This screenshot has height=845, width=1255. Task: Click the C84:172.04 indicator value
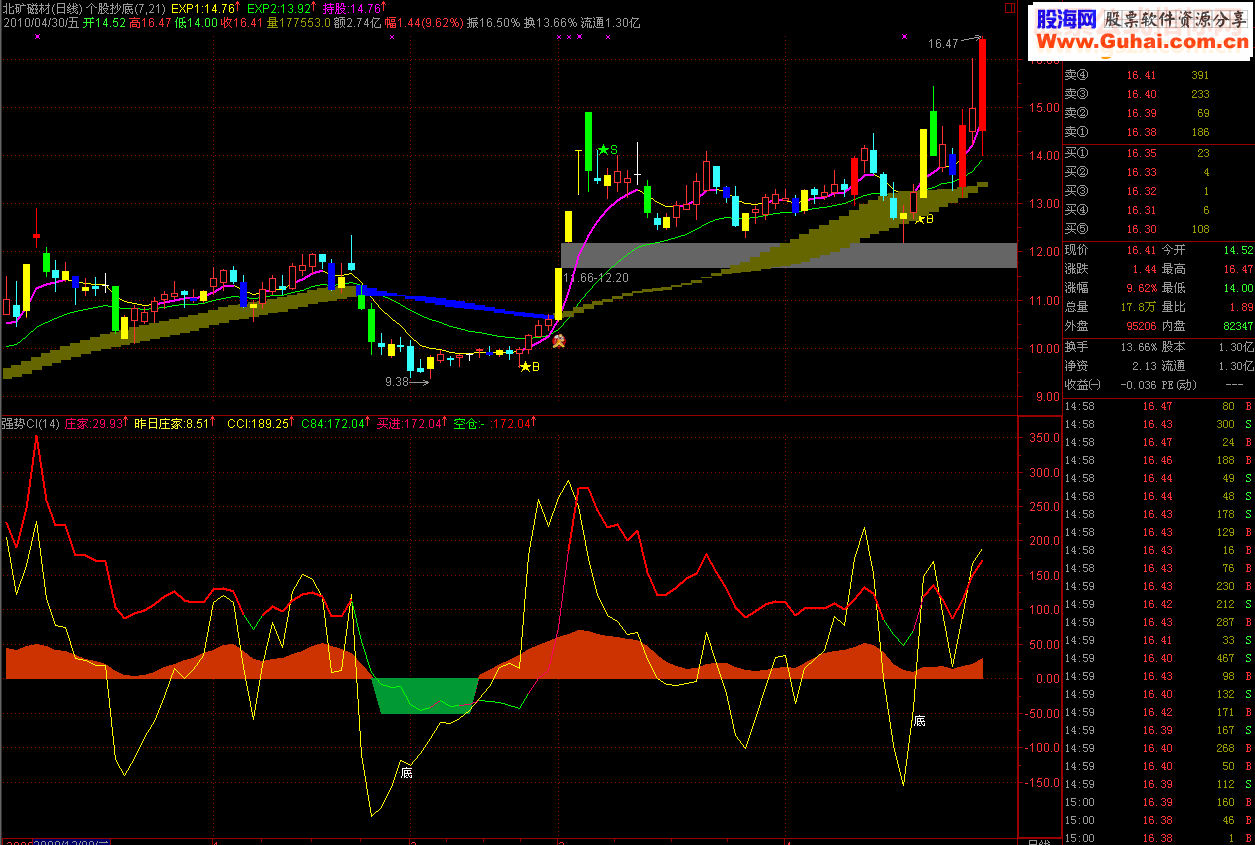pyautogui.click(x=334, y=423)
